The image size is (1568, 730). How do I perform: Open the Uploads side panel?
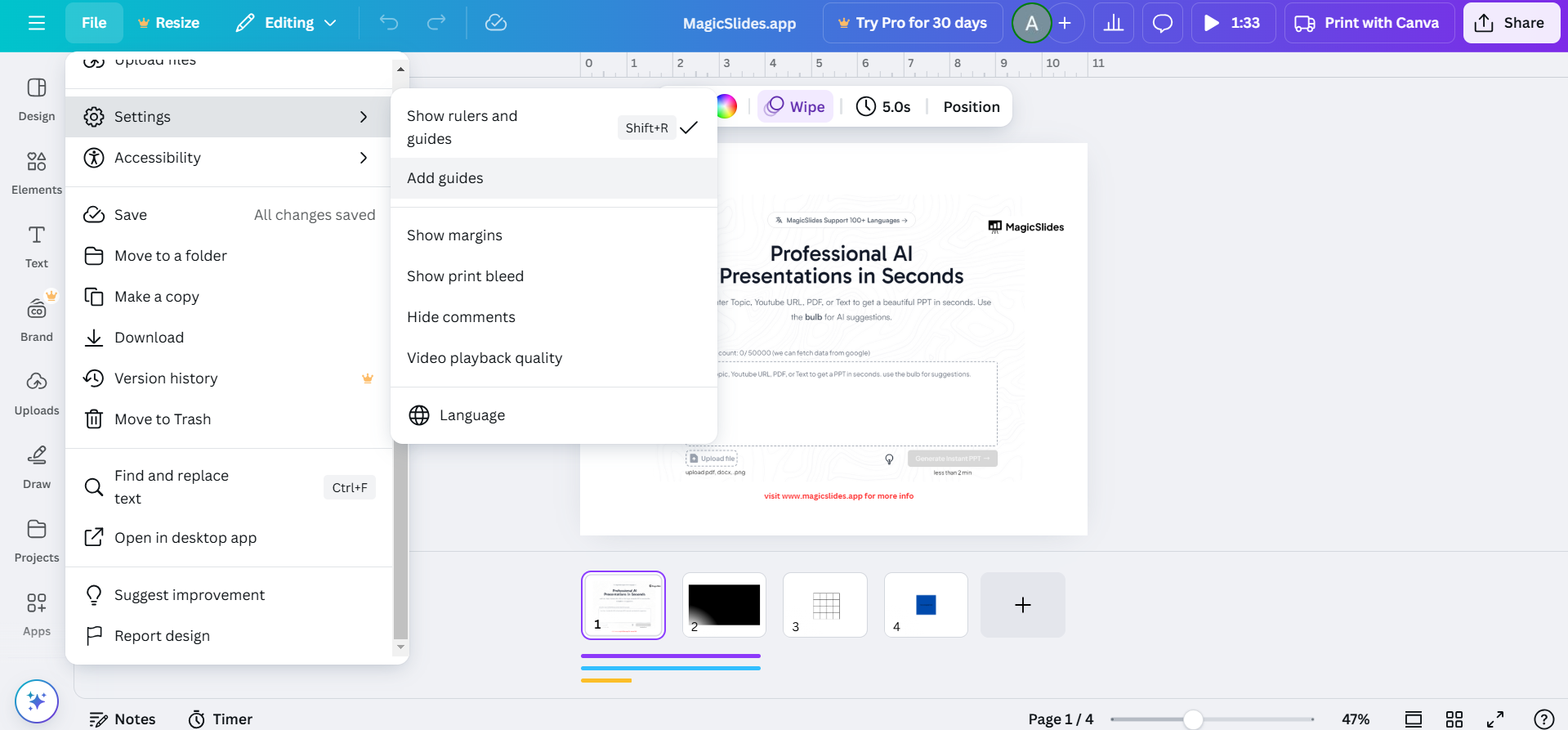37,393
